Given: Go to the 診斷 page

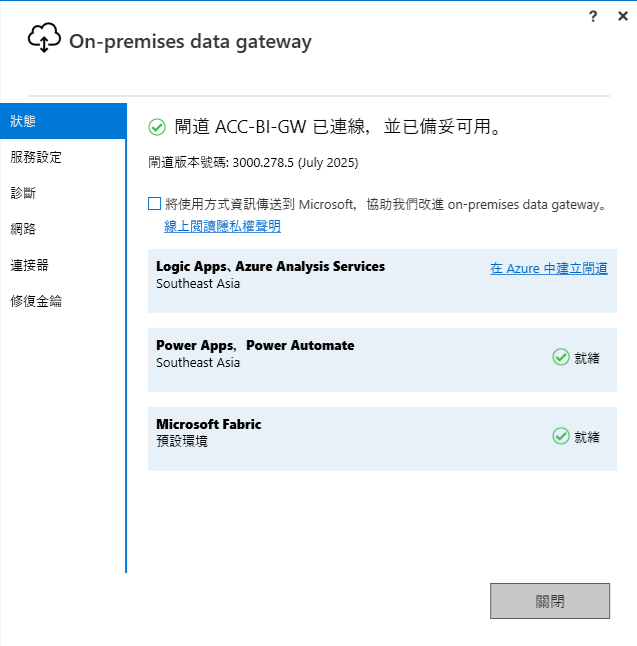Looking at the screenshot, I should tap(24, 193).
